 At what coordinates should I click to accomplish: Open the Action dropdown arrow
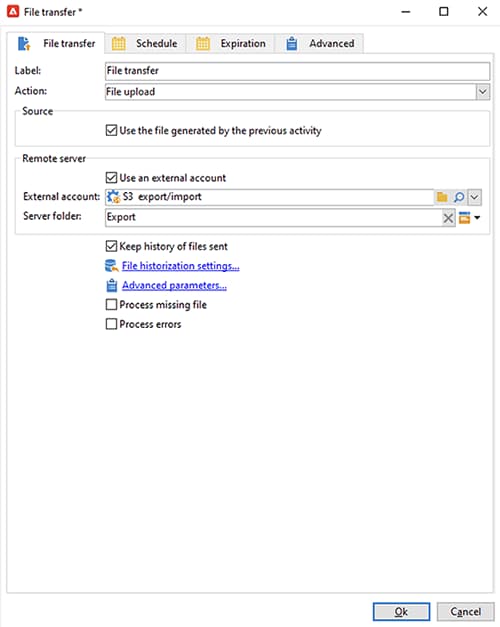point(483,92)
